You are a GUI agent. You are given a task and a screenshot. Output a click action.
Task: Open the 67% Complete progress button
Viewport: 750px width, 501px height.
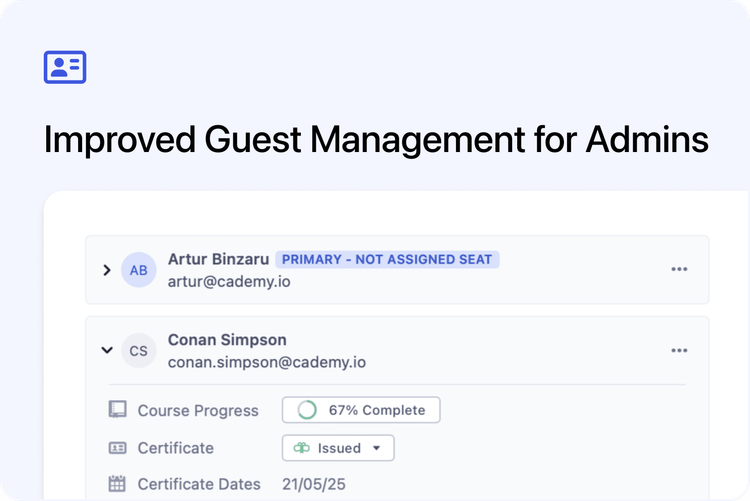point(361,410)
